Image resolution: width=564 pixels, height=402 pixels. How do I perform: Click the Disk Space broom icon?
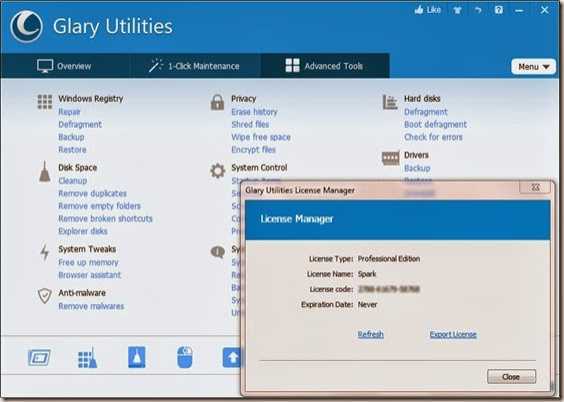(45, 172)
